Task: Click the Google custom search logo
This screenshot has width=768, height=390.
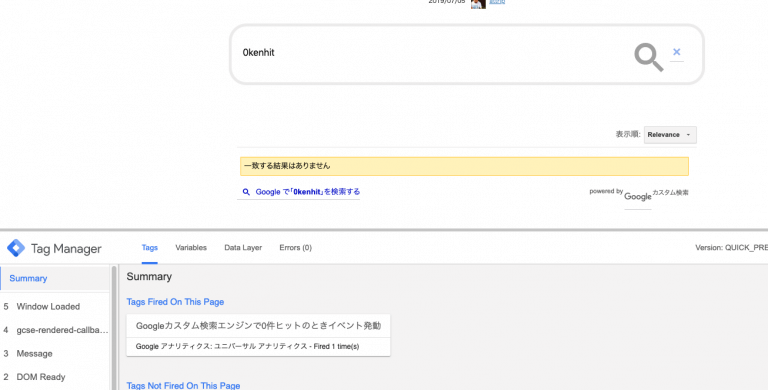Action: point(638,196)
